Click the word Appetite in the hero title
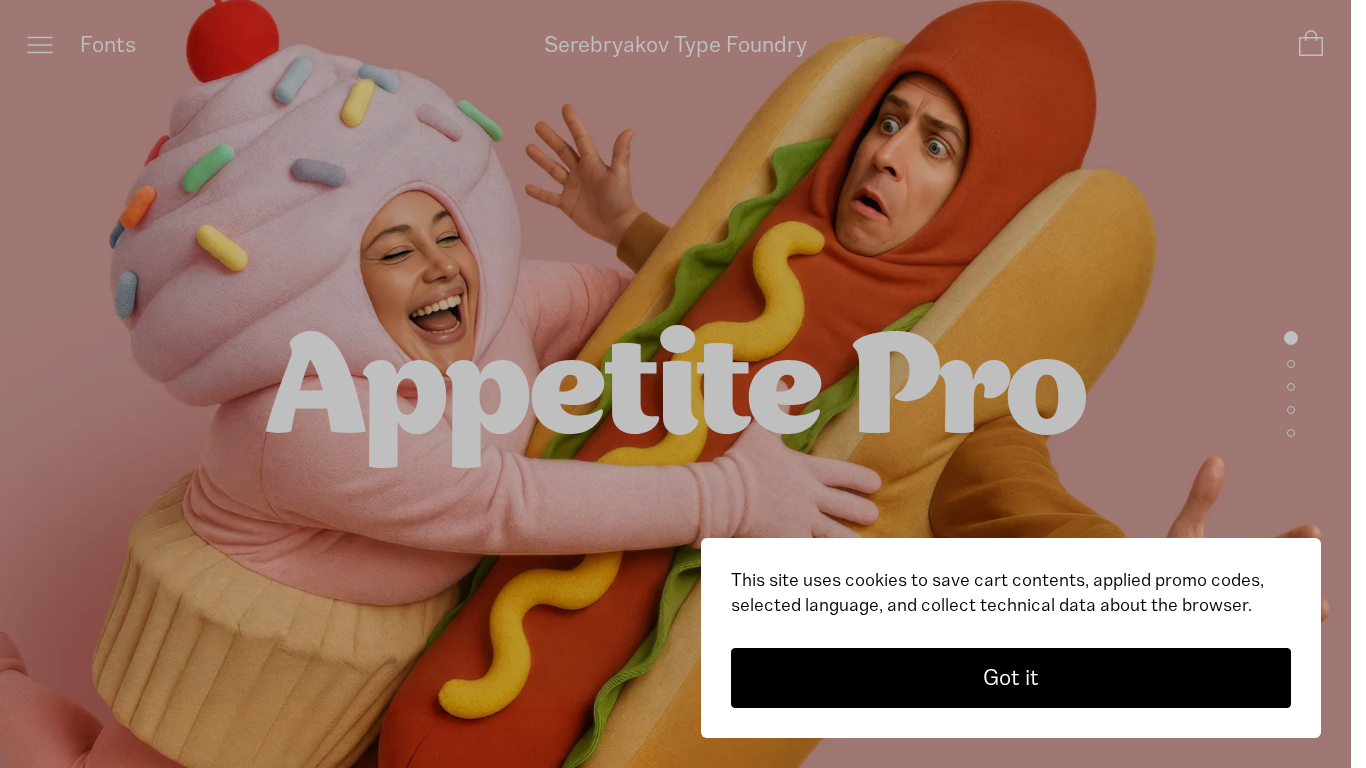 [545, 395]
